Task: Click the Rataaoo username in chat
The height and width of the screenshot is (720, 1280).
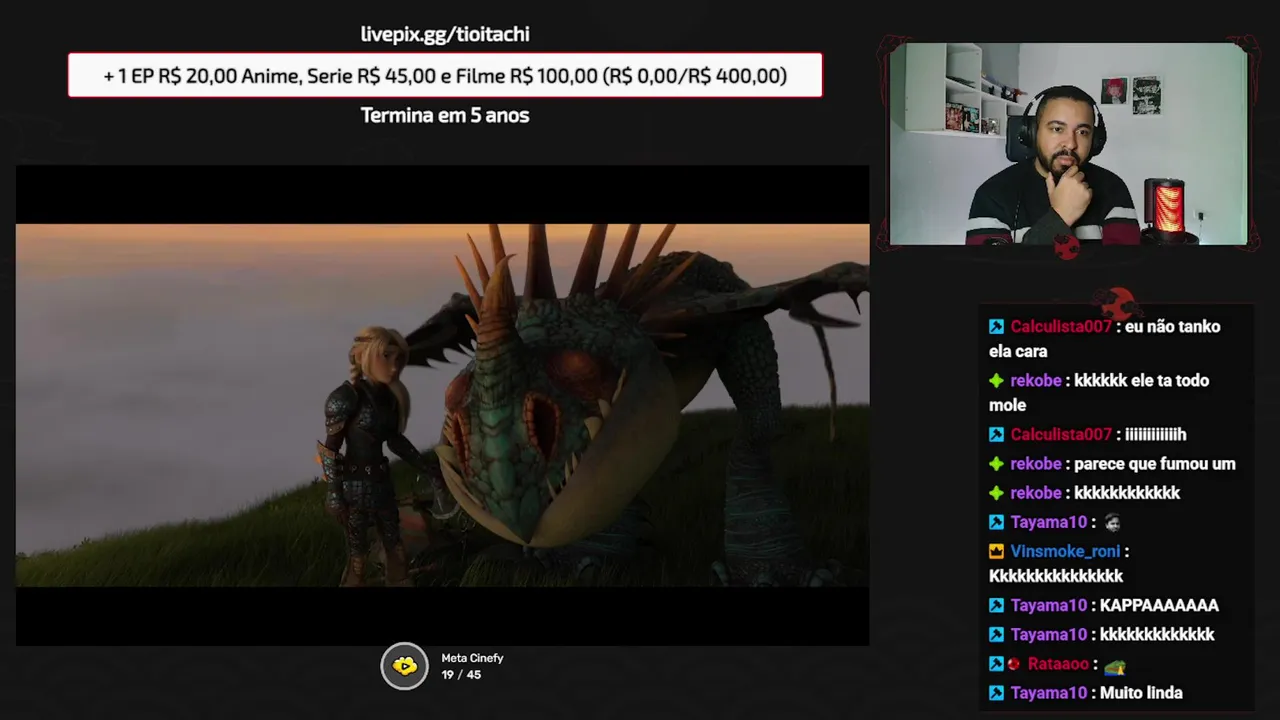Action: click(1058, 664)
